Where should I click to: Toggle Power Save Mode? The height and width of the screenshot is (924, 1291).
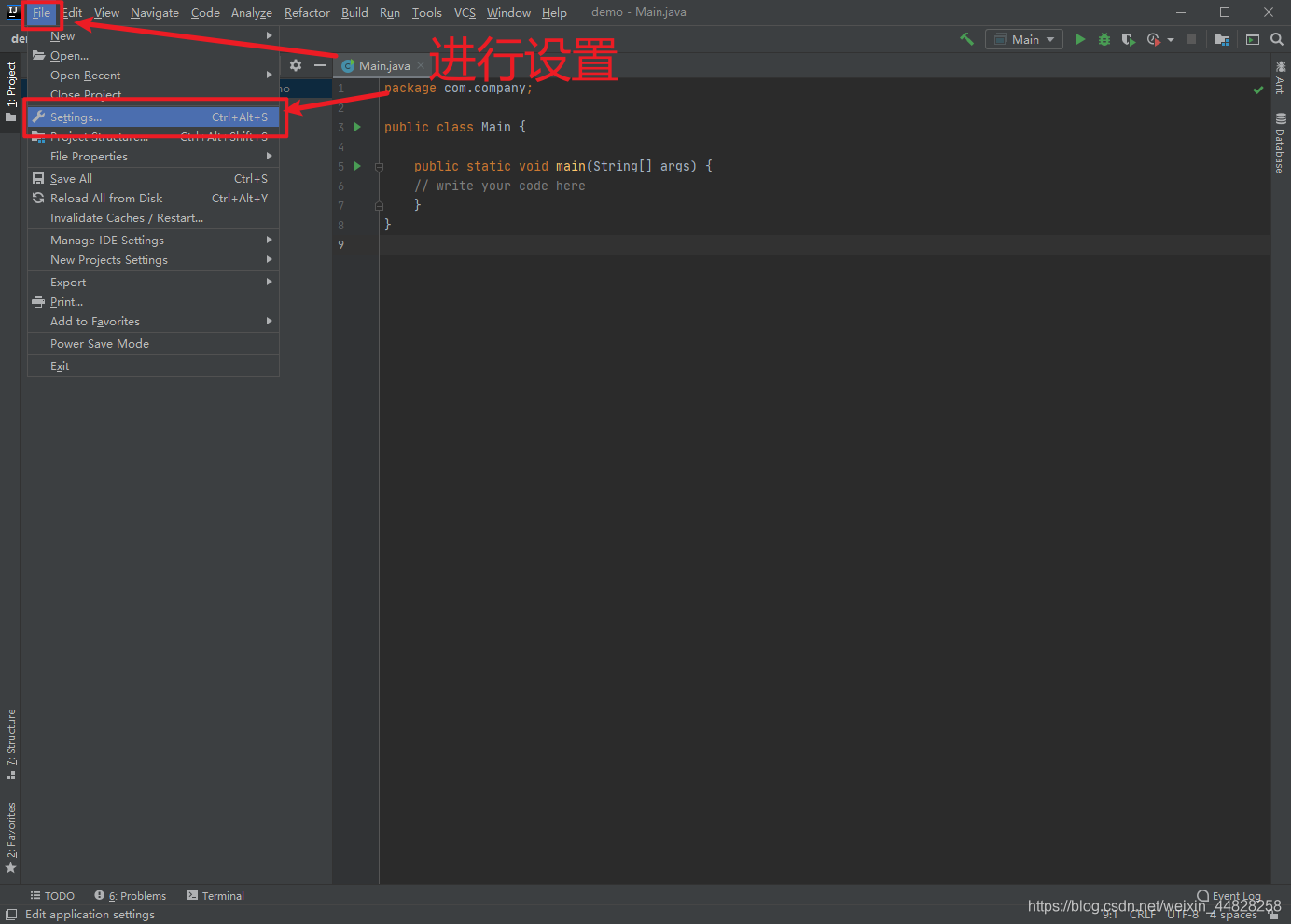point(153,344)
